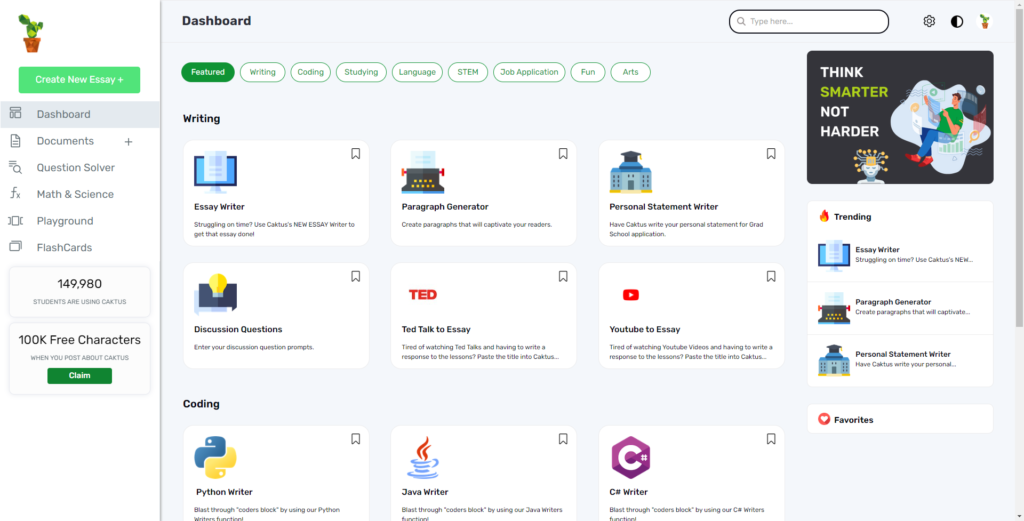The image size is (1024, 521).
Task: Claim the 100K free characters
Action: click(x=79, y=376)
